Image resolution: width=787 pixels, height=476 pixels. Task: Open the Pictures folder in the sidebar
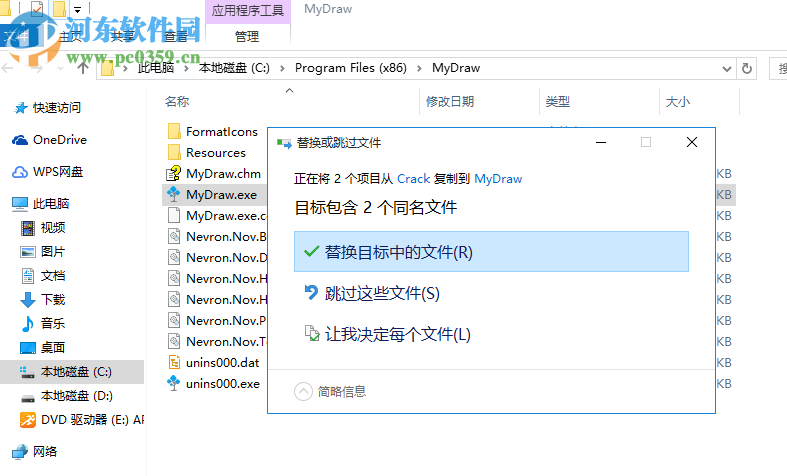(53, 252)
